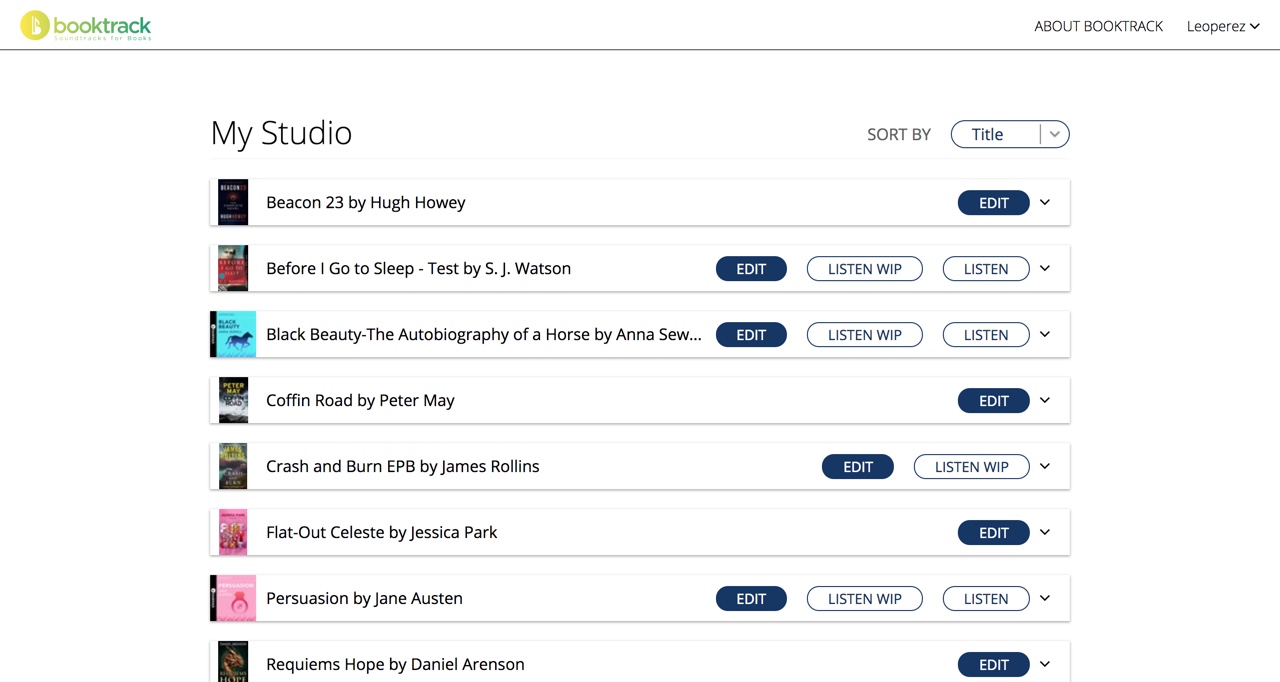Screen dimensions: 1280x682
Task: Click the Black Beauty cover thumbnail
Action: click(x=233, y=334)
